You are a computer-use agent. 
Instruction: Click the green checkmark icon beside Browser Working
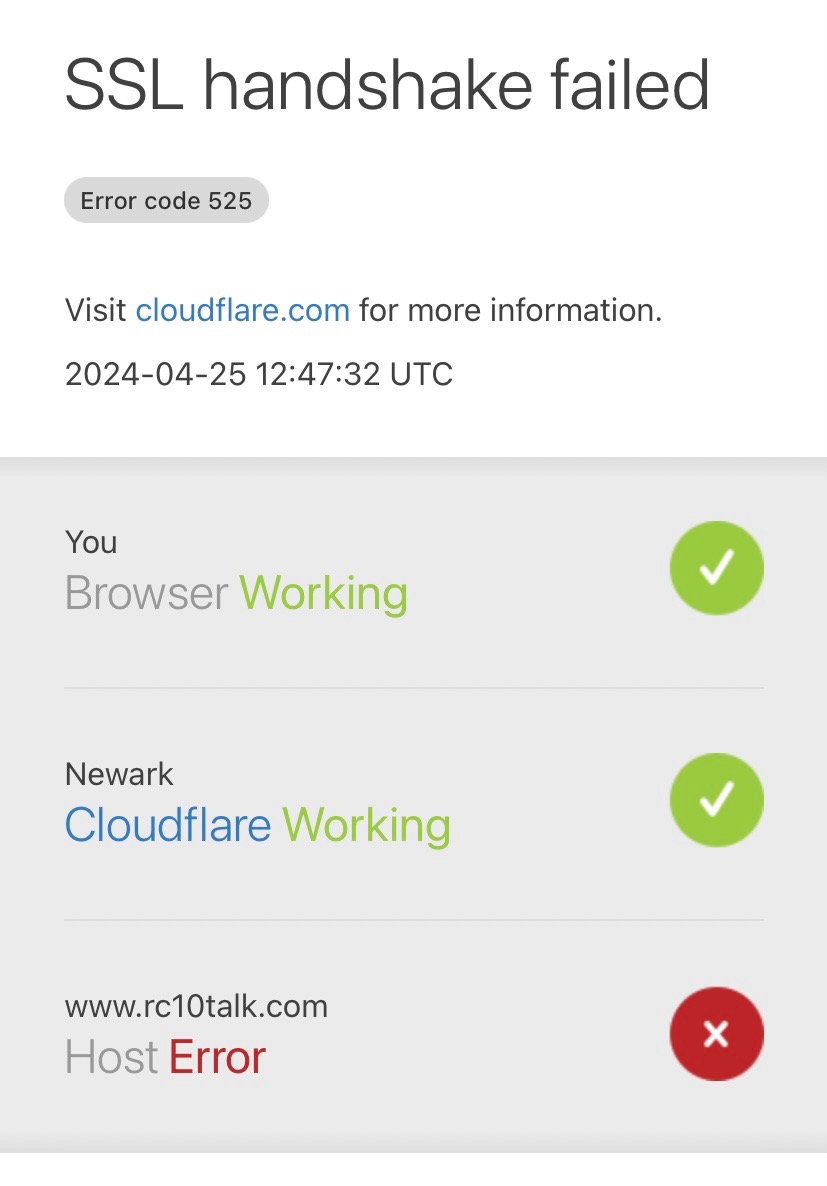717,568
